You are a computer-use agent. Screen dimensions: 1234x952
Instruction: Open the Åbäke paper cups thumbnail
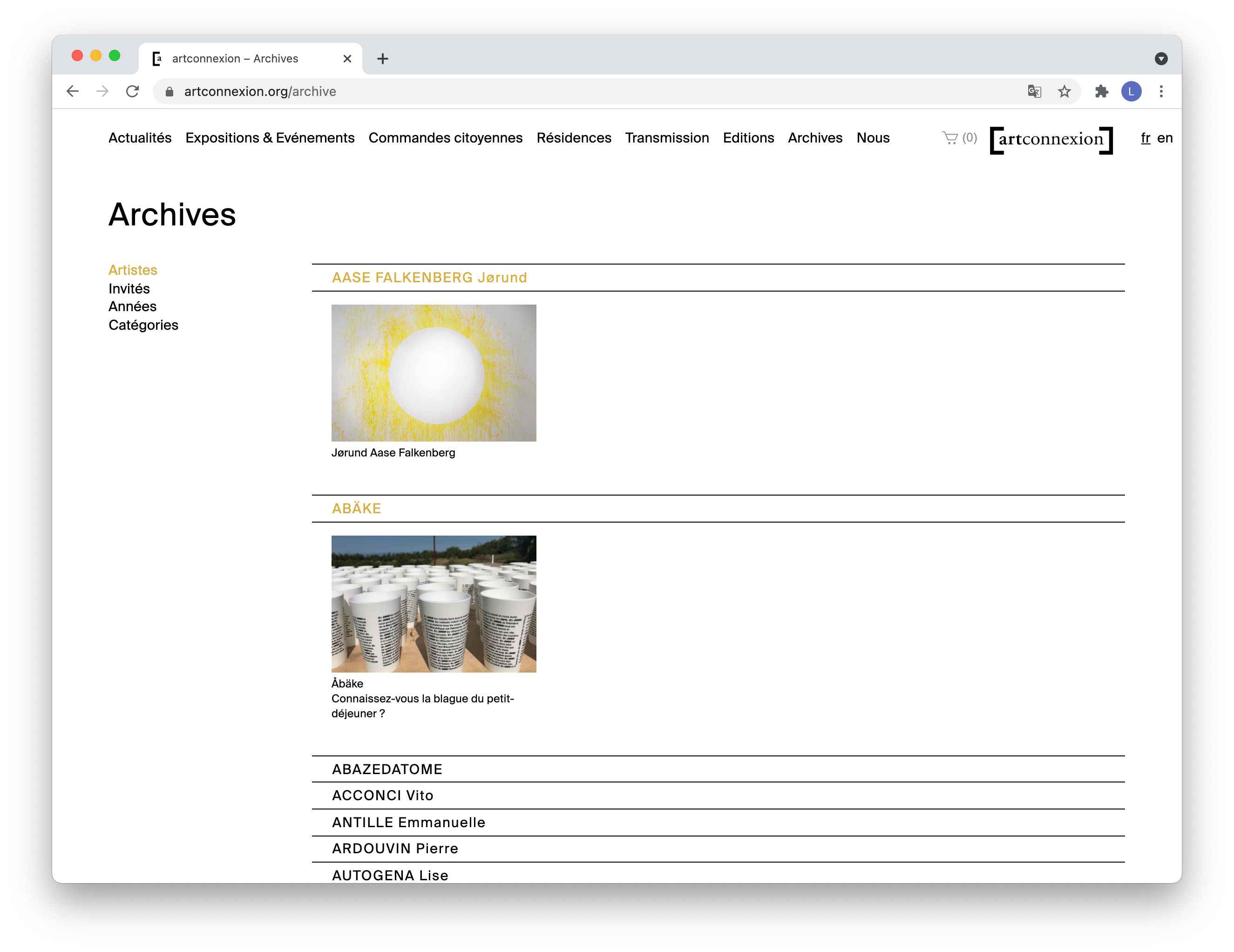[x=434, y=604]
